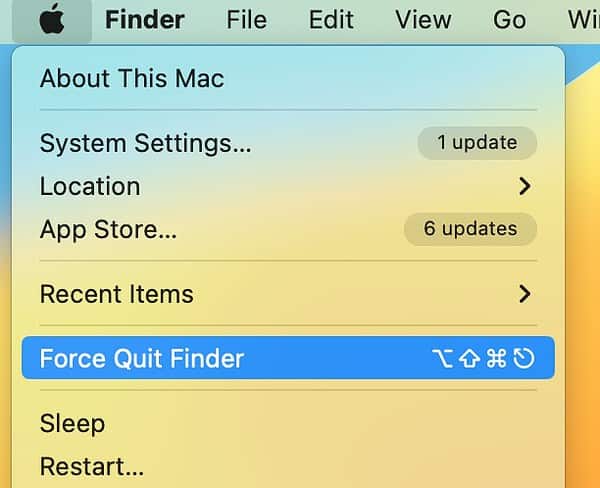
Task: Click the "6 updates" badge
Action: tap(470, 229)
